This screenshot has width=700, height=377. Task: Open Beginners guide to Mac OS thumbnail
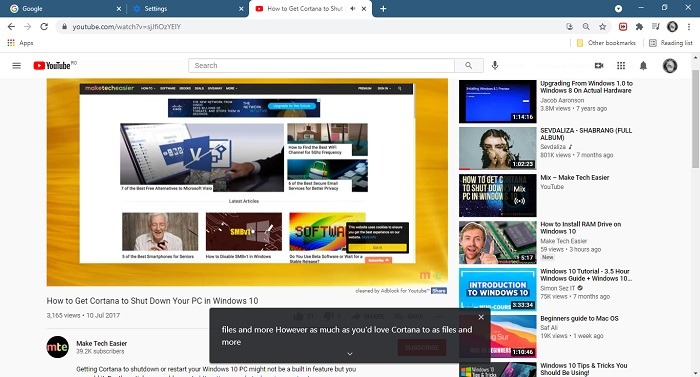tap(497, 336)
